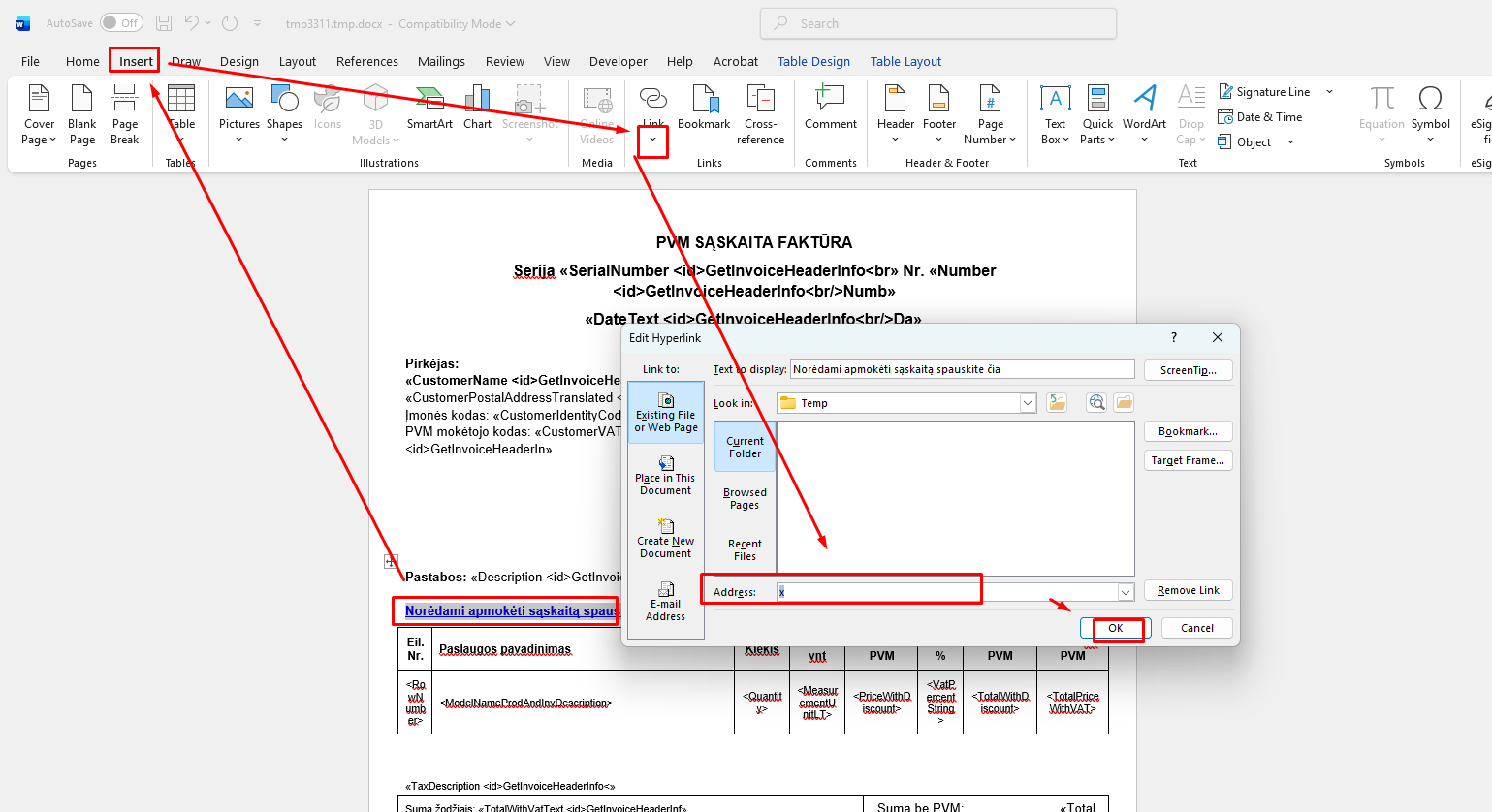This screenshot has width=1492, height=812.
Task: Insert a Chart from the ribbon
Action: click(477, 100)
